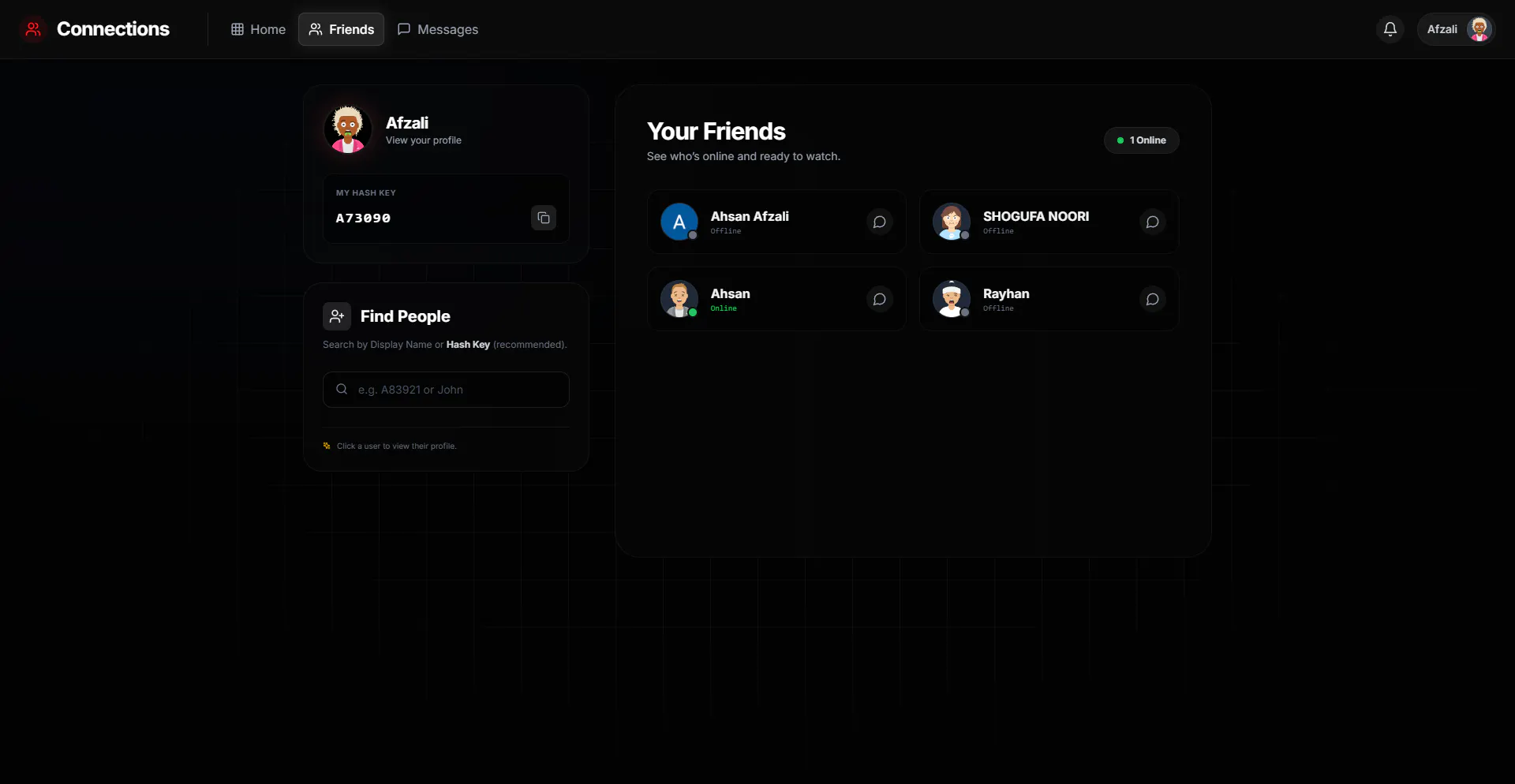Click online Ahsan's avatar
1515x784 pixels.
click(679, 299)
